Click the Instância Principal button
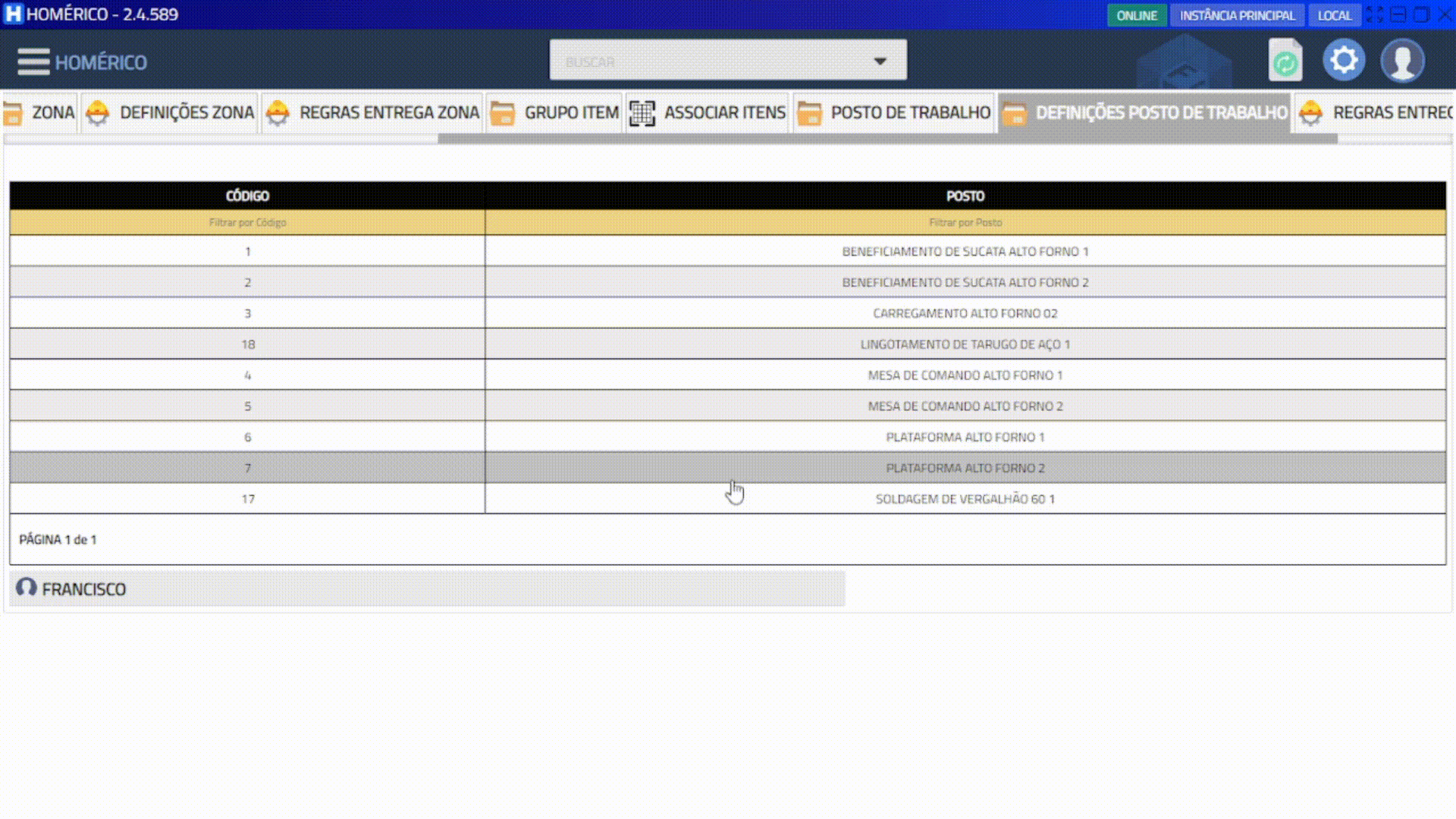 (1237, 15)
